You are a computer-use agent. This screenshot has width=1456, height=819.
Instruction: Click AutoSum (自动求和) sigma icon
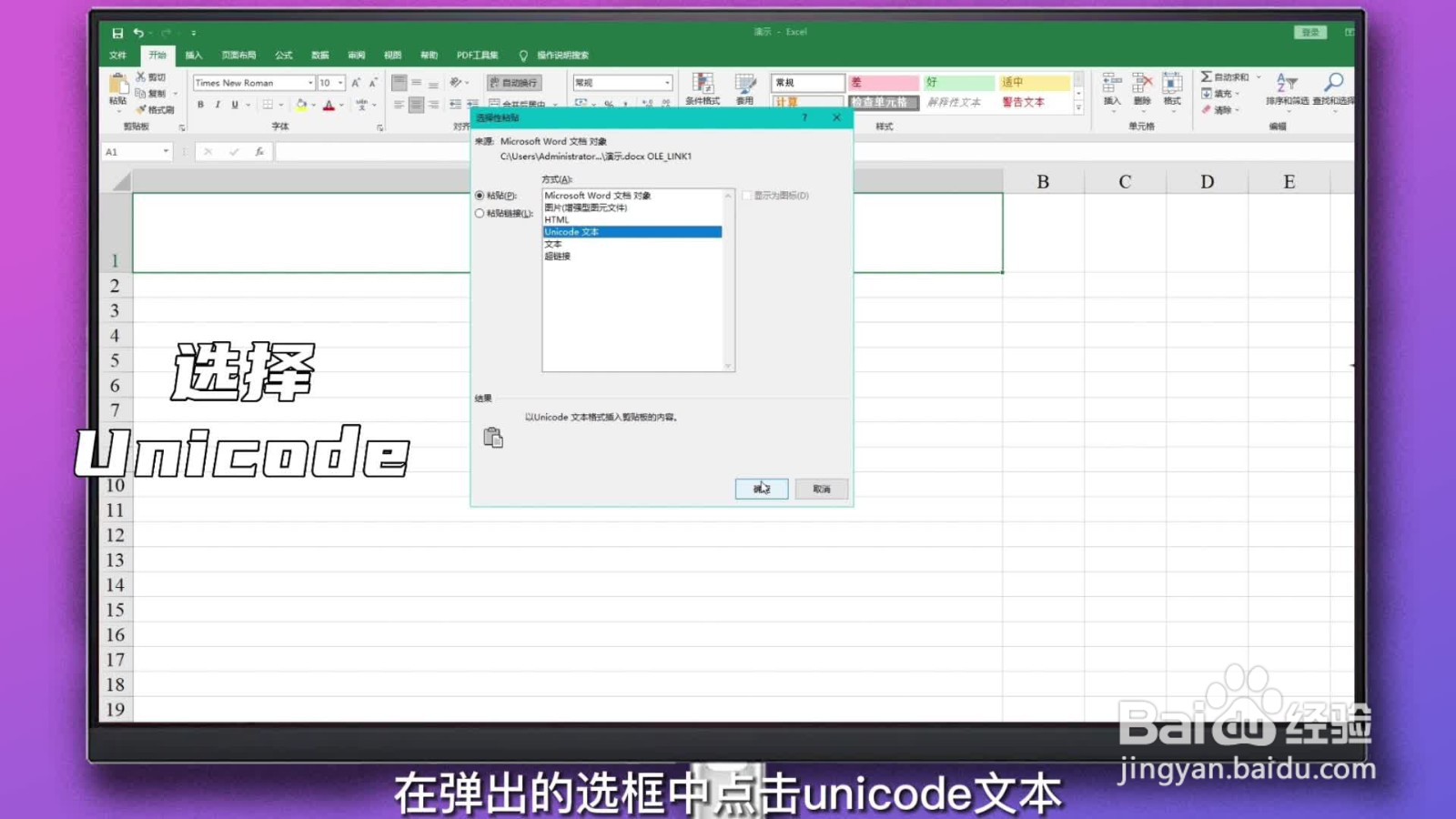click(x=1206, y=77)
